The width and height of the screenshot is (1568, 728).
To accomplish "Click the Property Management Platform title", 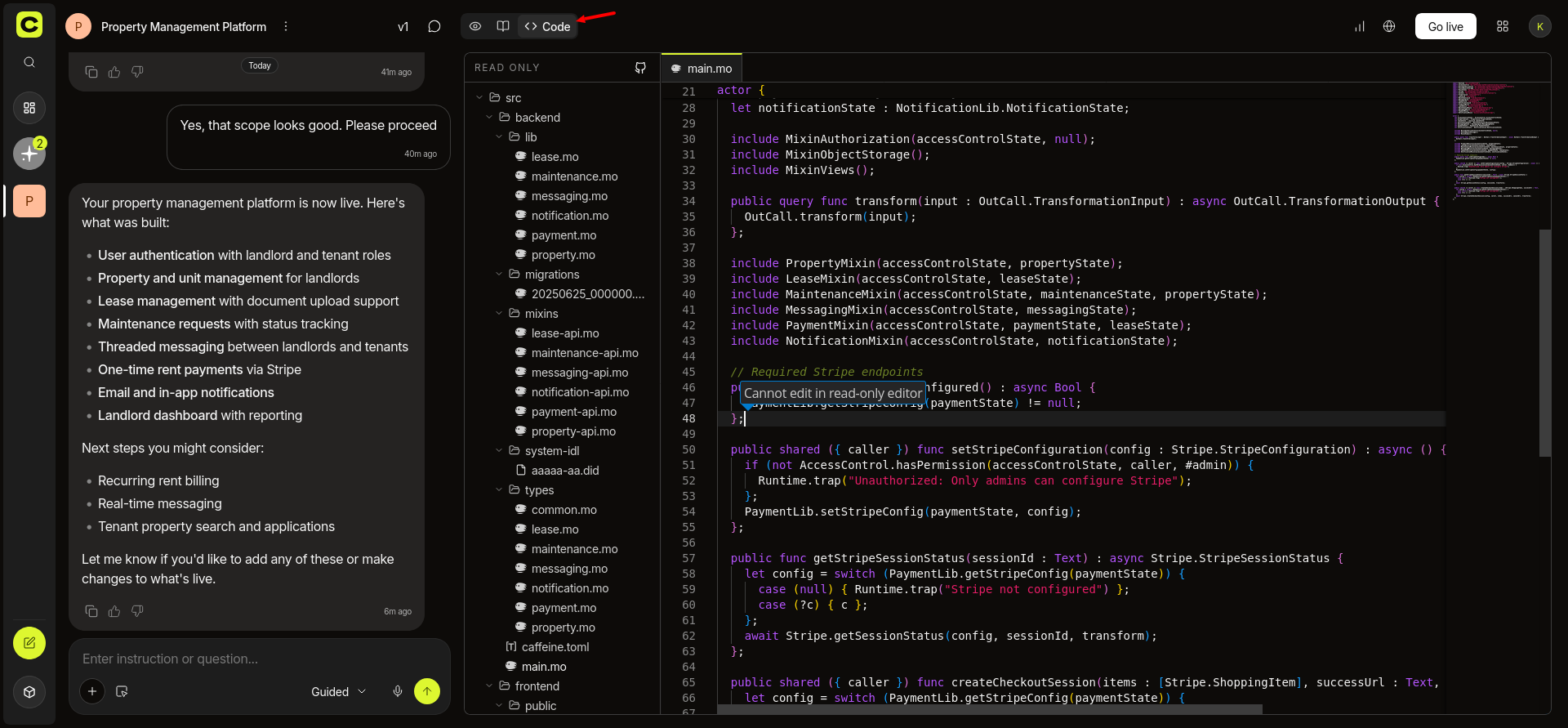I will pos(184,26).
